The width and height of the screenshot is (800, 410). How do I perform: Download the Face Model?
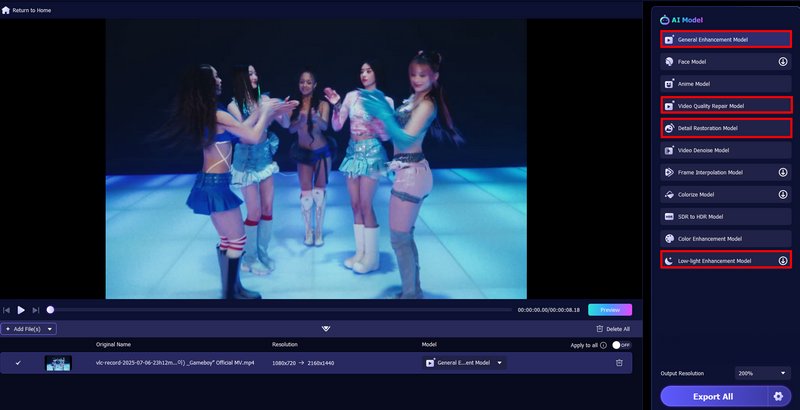pos(783,61)
